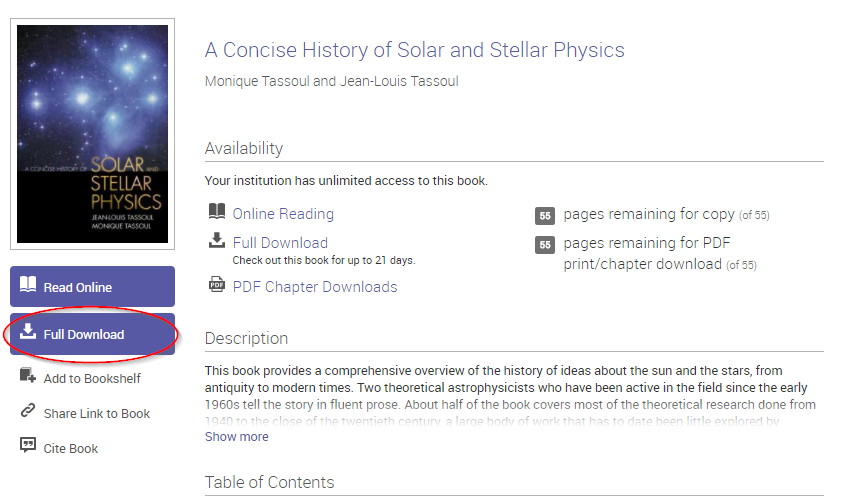851x497 pixels.
Task: Open the Full Download availability link
Action: tap(280, 242)
